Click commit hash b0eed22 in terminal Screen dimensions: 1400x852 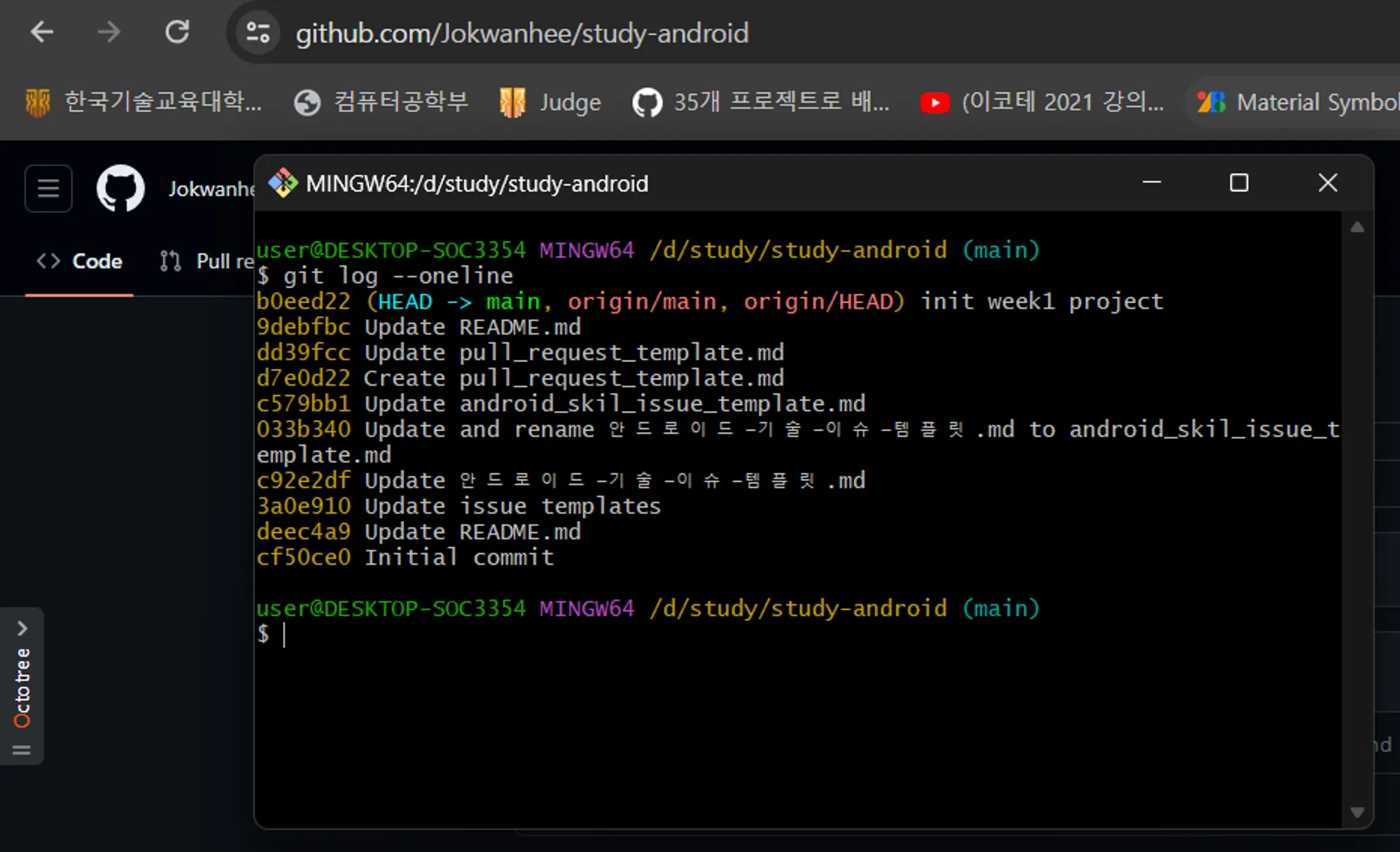pyautogui.click(x=303, y=301)
